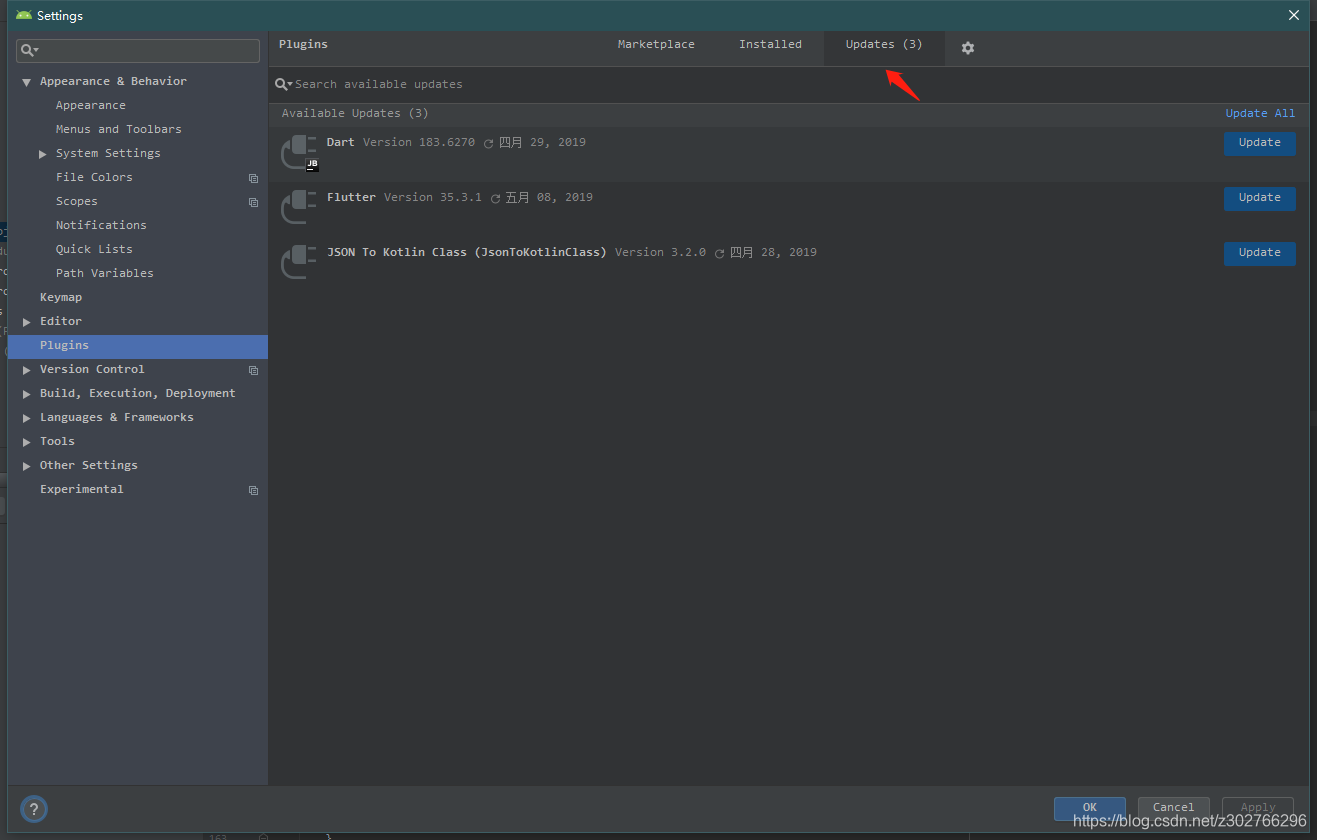Click Flutter's Version 35.3.1 text

coord(433,198)
